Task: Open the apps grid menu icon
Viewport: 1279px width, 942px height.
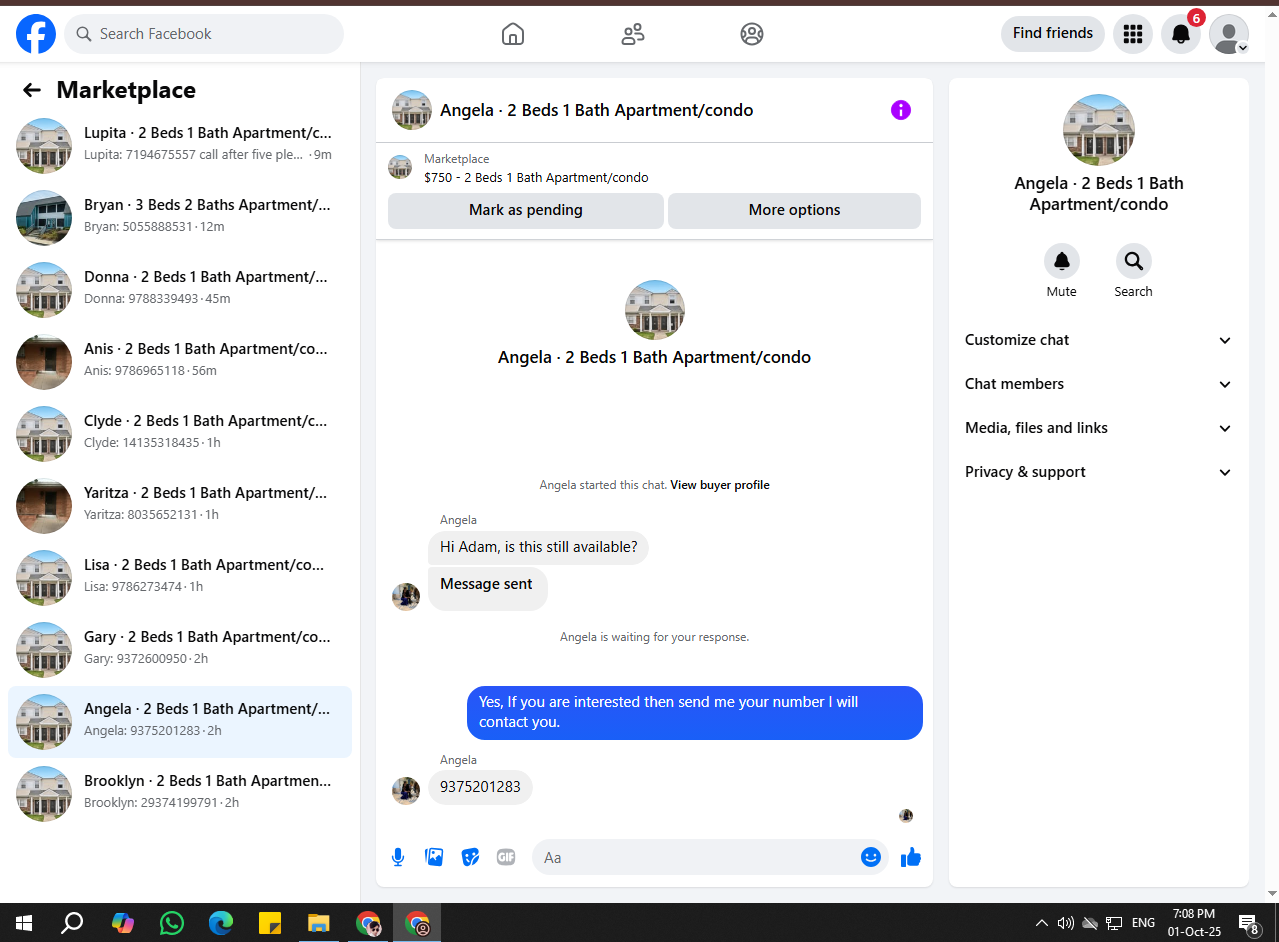Action: 1133,34
